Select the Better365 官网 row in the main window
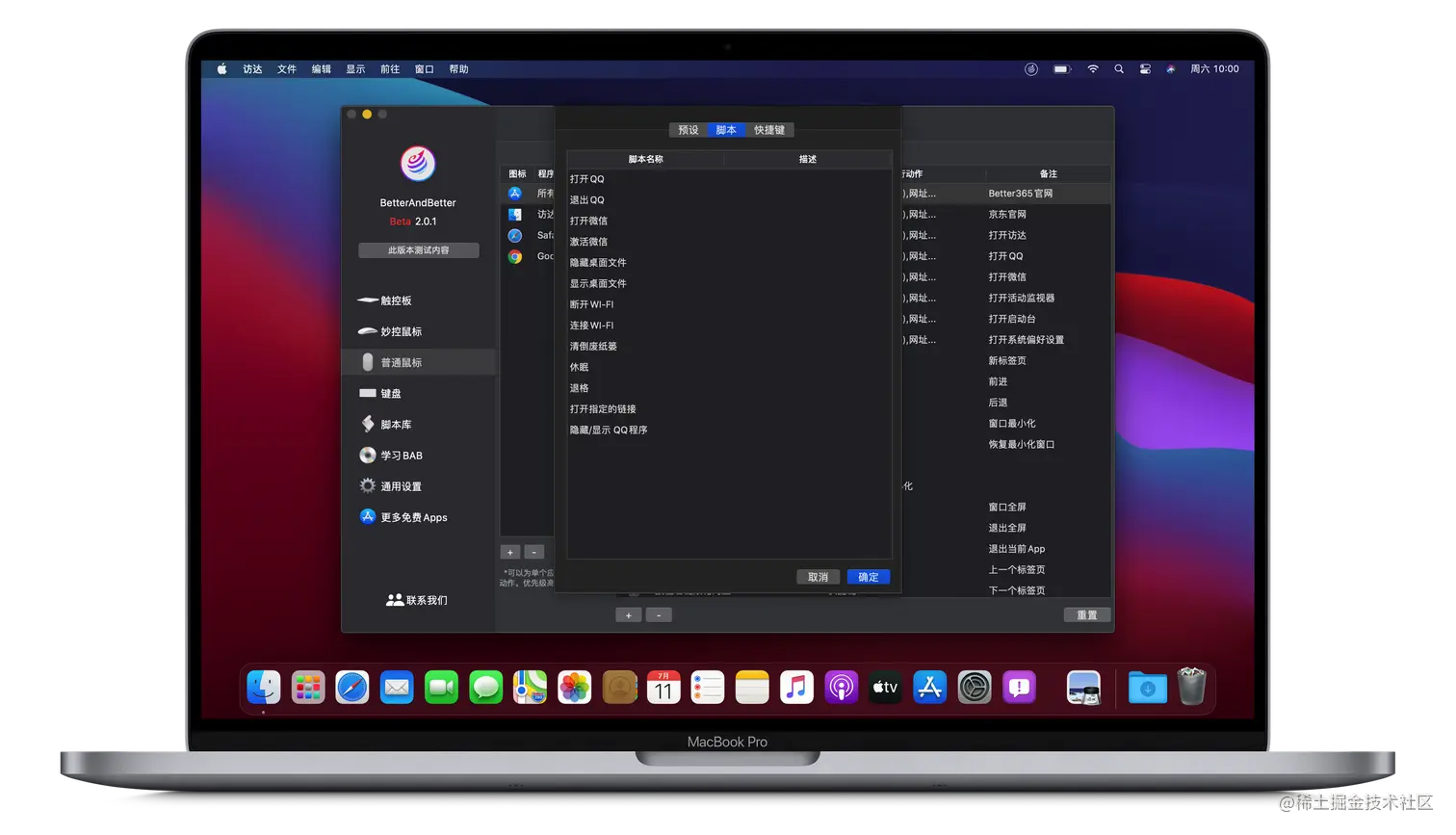The height and width of the screenshot is (835, 1456). (x=1006, y=194)
